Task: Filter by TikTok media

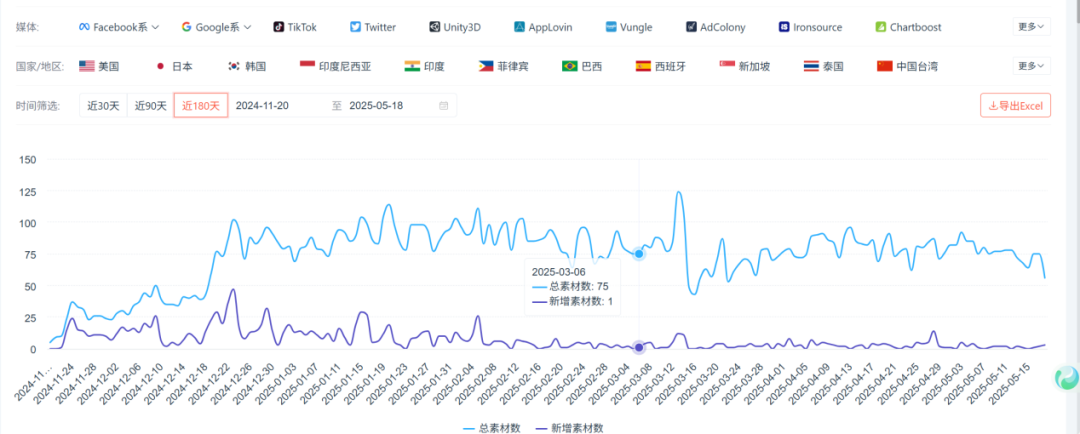Action: 295,28
